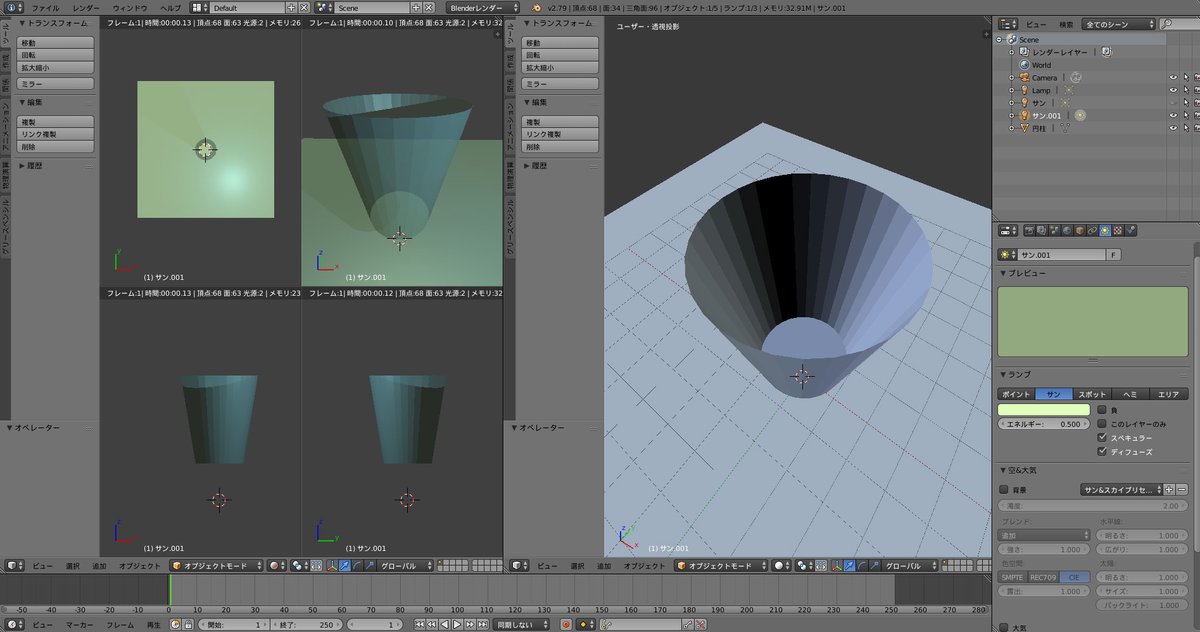Click the lamp color swatch

pyautogui.click(x=1043, y=410)
